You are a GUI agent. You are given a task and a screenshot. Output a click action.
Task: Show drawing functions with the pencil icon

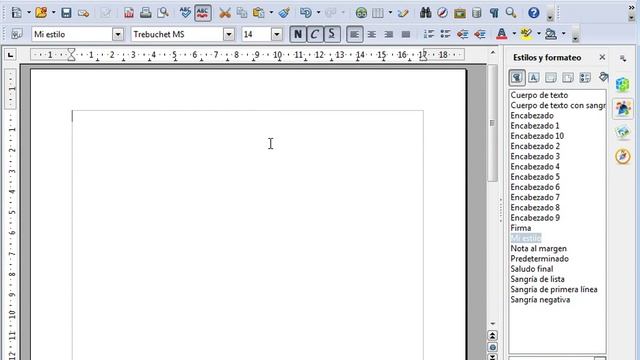coord(403,13)
